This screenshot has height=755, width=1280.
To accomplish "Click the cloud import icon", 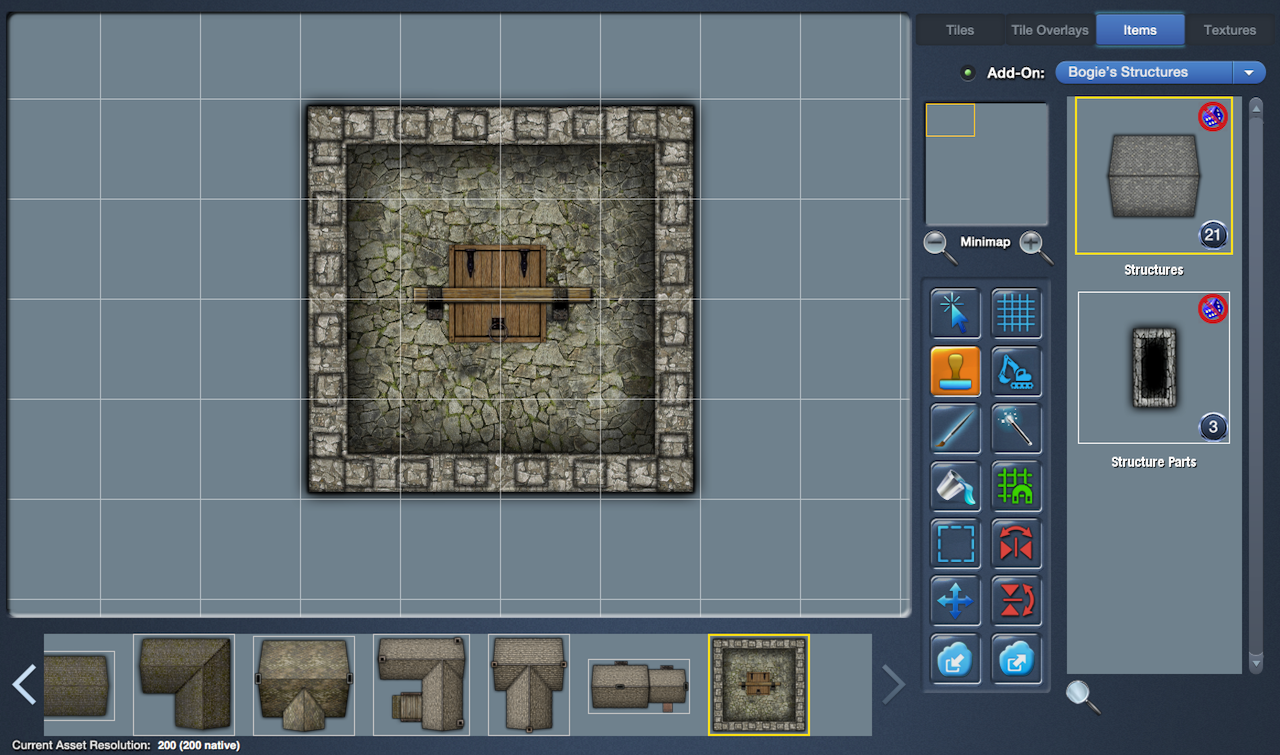I will pos(955,658).
